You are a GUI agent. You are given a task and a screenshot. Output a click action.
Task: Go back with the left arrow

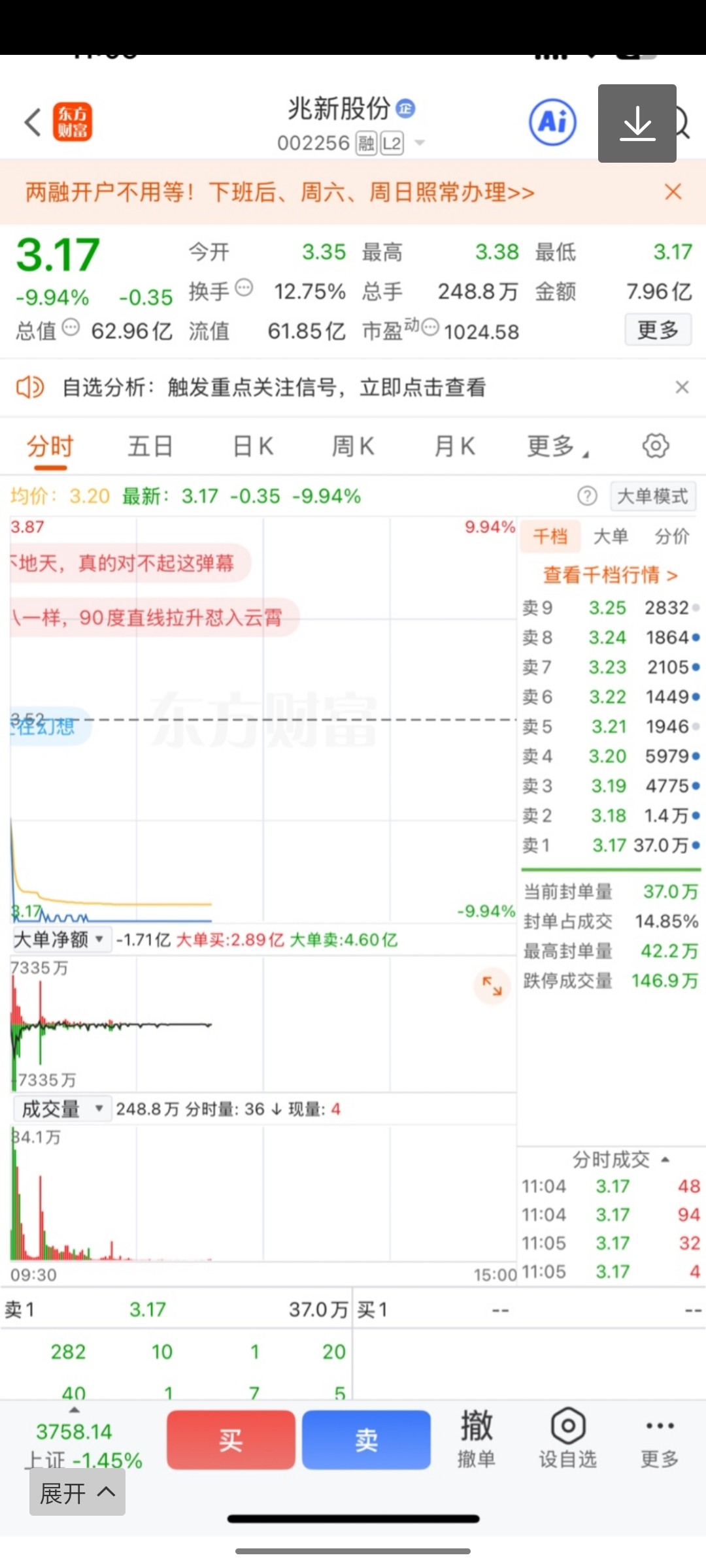33,122
